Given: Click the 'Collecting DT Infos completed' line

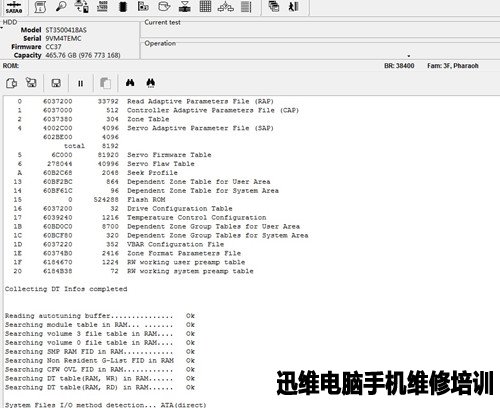Looking at the screenshot, I should pos(66,289).
